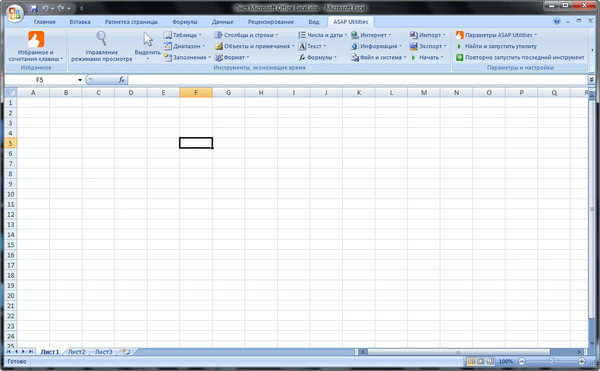The width and height of the screenshot is (600, 371).
Task: Open the Числа и даты menu
Action: pos(322,35)
